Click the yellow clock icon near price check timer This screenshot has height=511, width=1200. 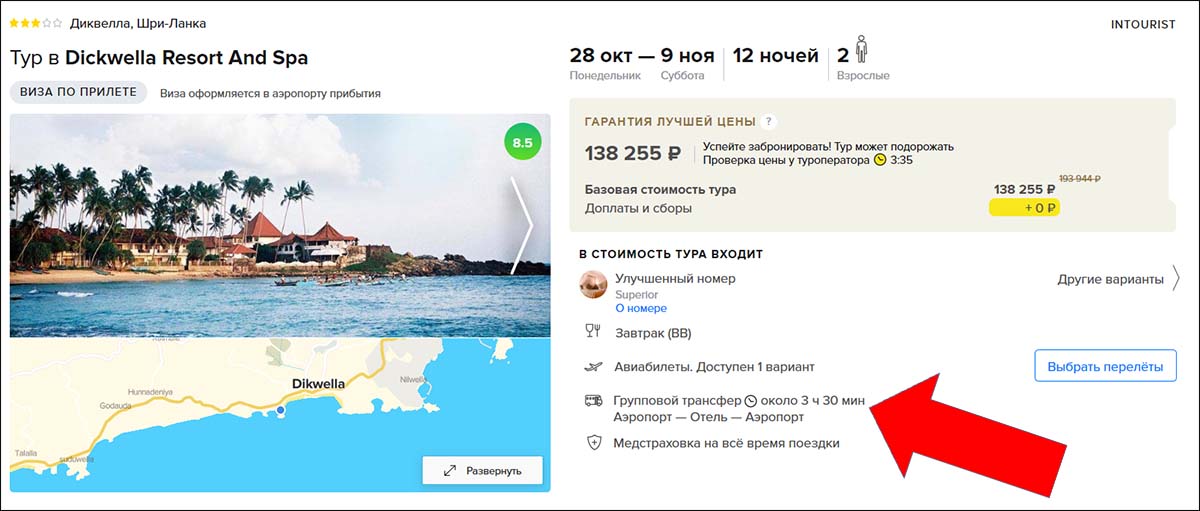pos(880,160)
